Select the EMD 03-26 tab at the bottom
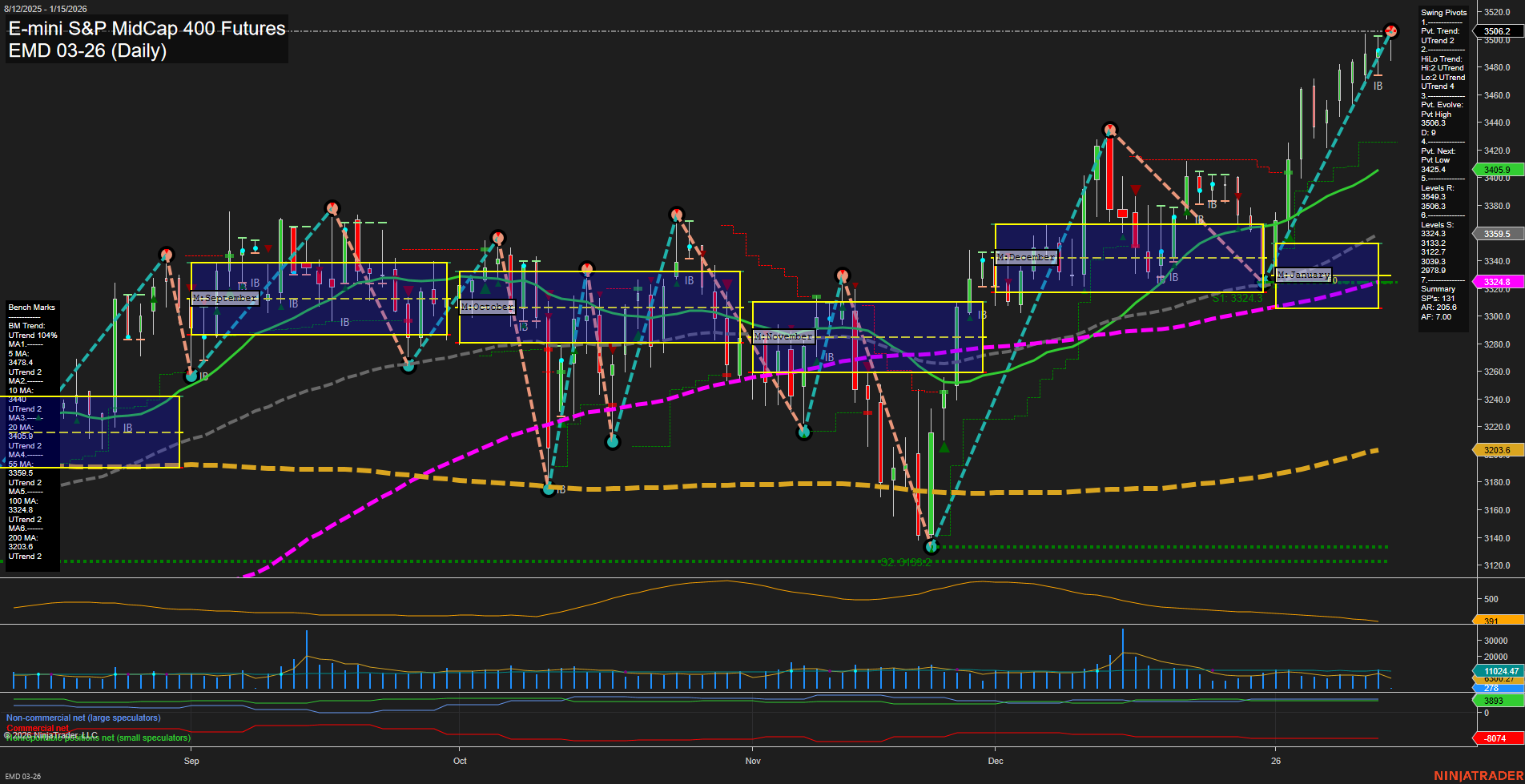 tap(22, 776)
